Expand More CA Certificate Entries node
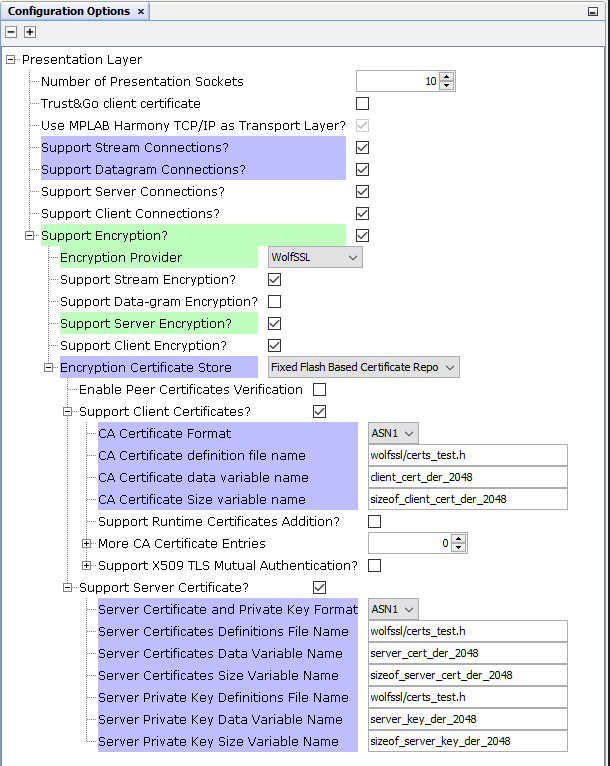Image resolution: width=610 pixels, height=766 pixels. pyautogui.click(x=86, y=543)
